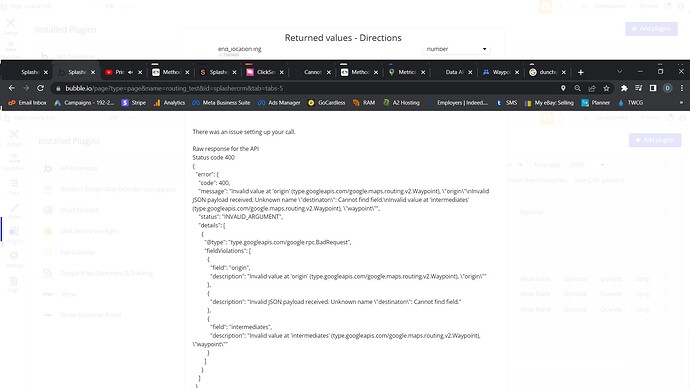The height and width of the screenshot is (388, 690).
Task: Open the Chrome three-dot menu
Action: pyautogui.click(x=682, y=88)
